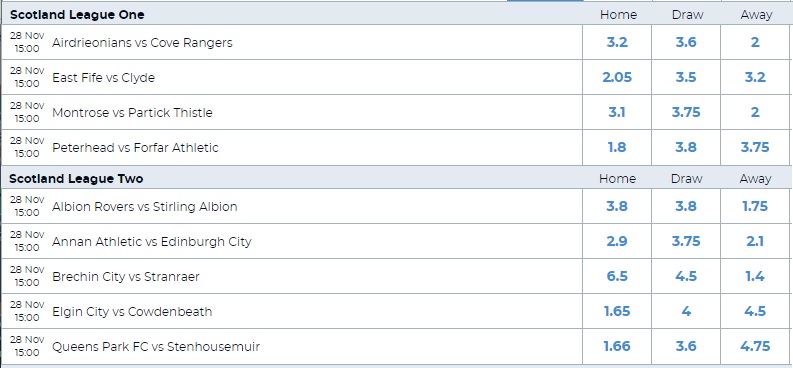Screen dimensions: 793x368
Task: Select Away odds 3.75 for Forfar Athletic
Action: point(755,147)
